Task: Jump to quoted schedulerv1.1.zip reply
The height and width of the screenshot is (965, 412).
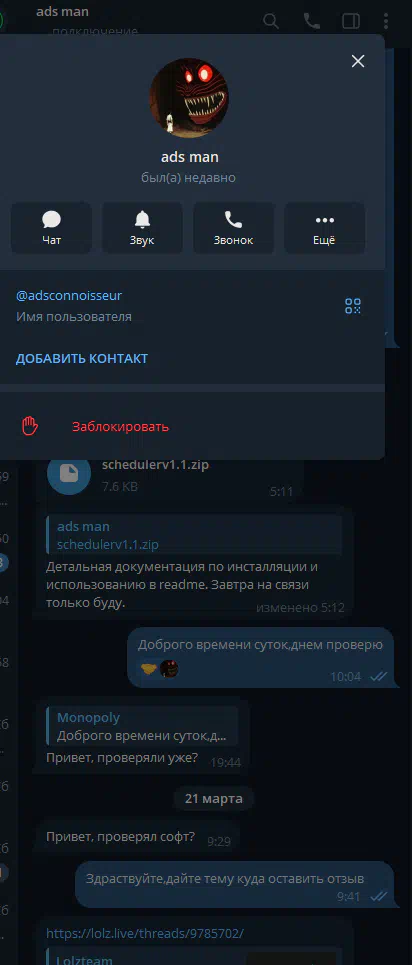Action: click(193, 535)
